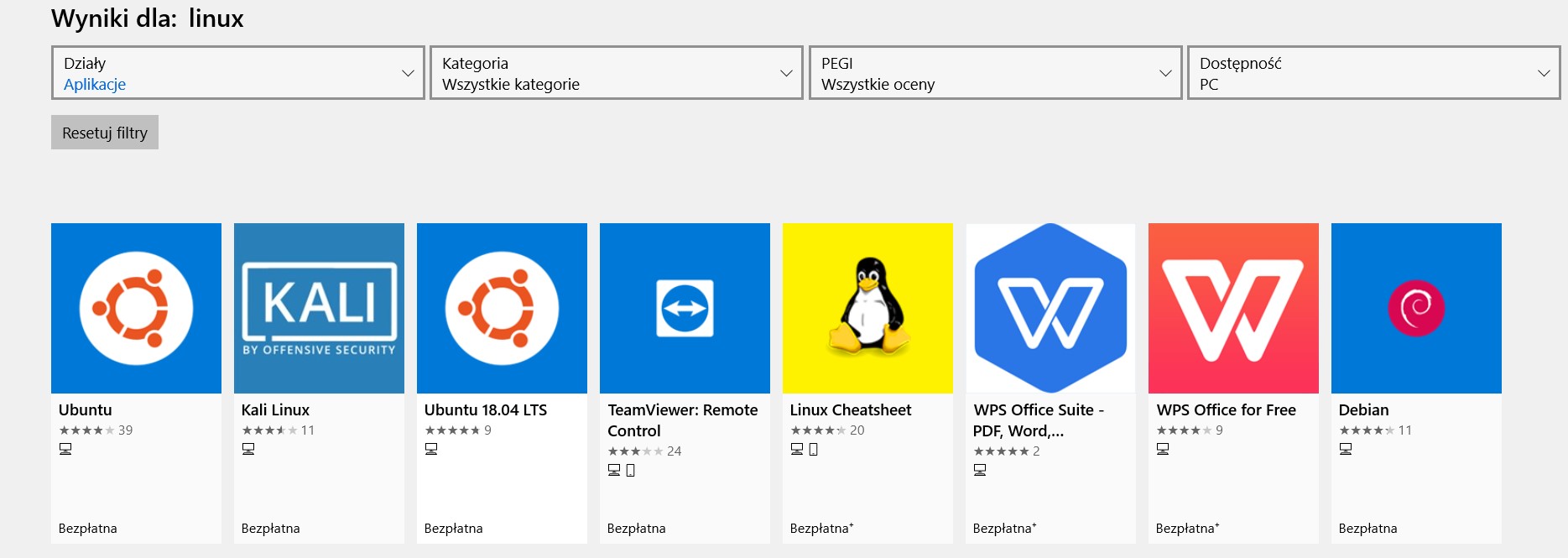Click the Bezpłatna+ label under Linux Cheatsheet
1568x558 pixels.
822,529
